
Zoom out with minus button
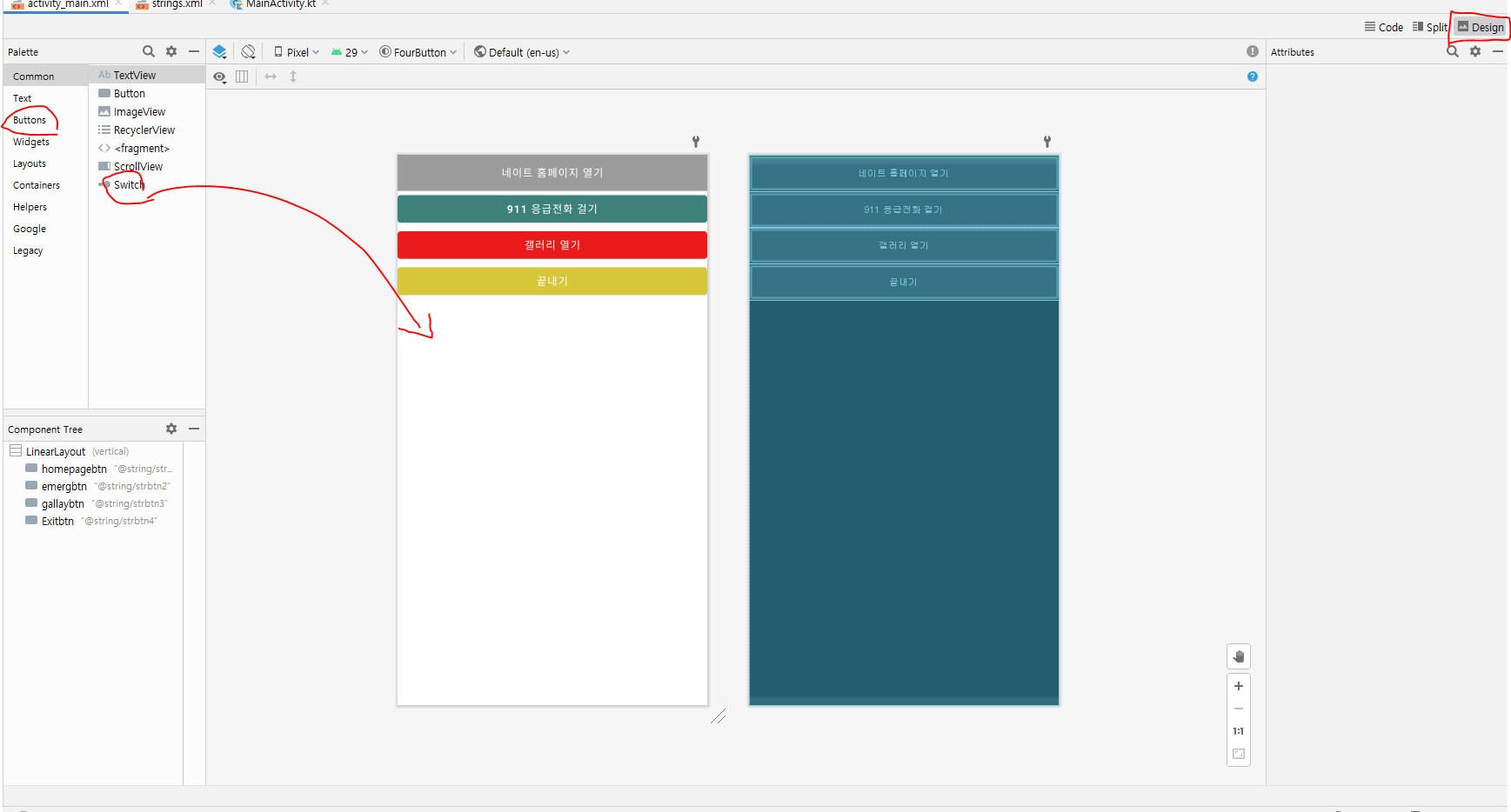click(x=1239, y=709)
